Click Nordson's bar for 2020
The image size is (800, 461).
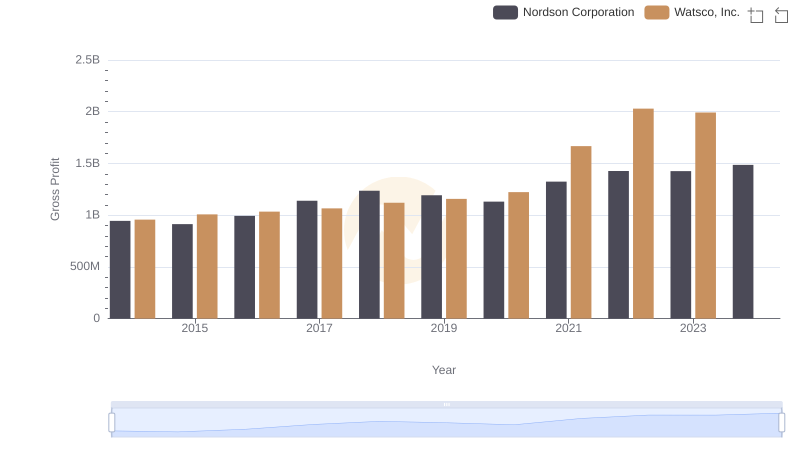493,260
